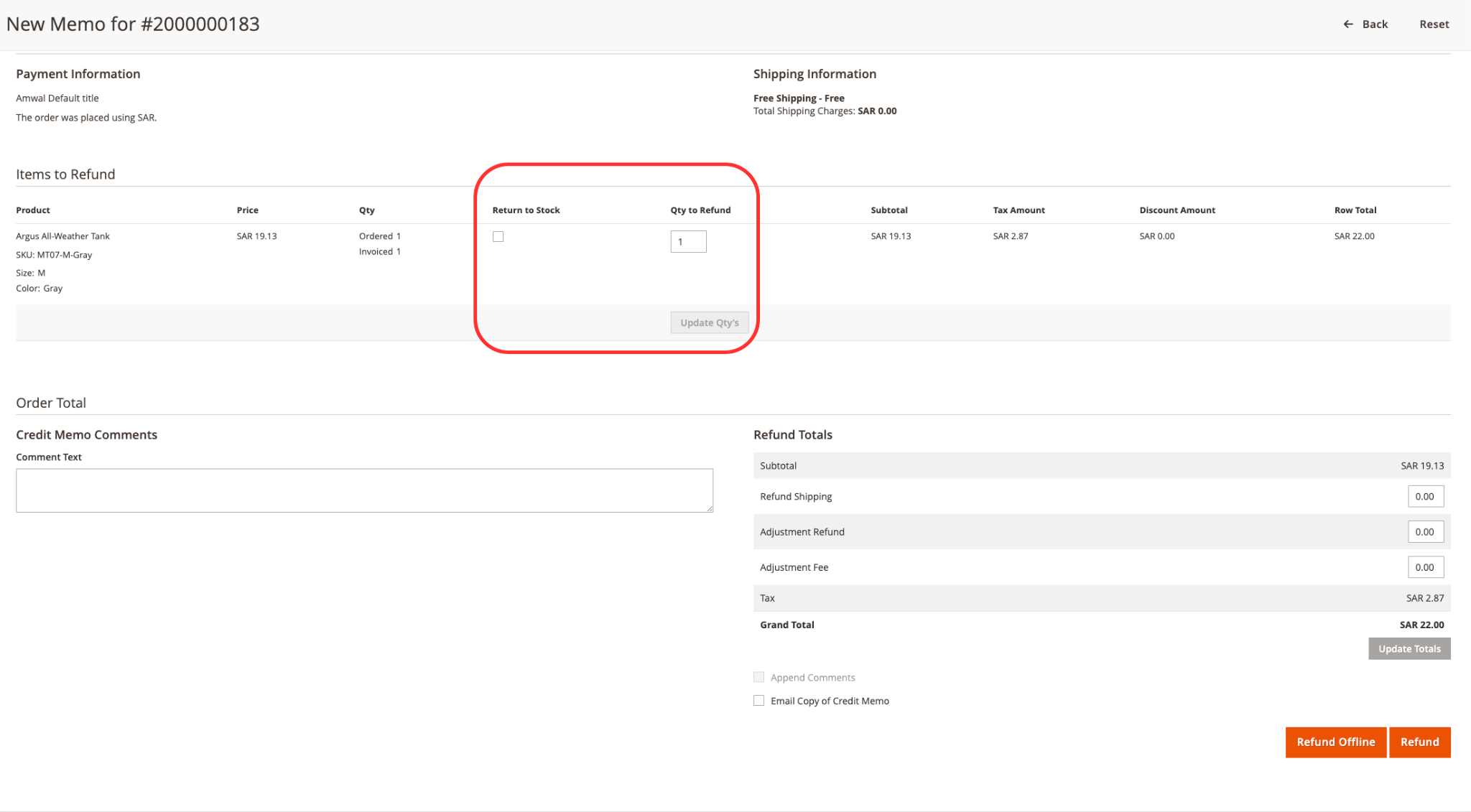The height and width of the screenshot is (812, 1471).
Task: Grab the comment textarea resize handle
Action: pos(710,508)
